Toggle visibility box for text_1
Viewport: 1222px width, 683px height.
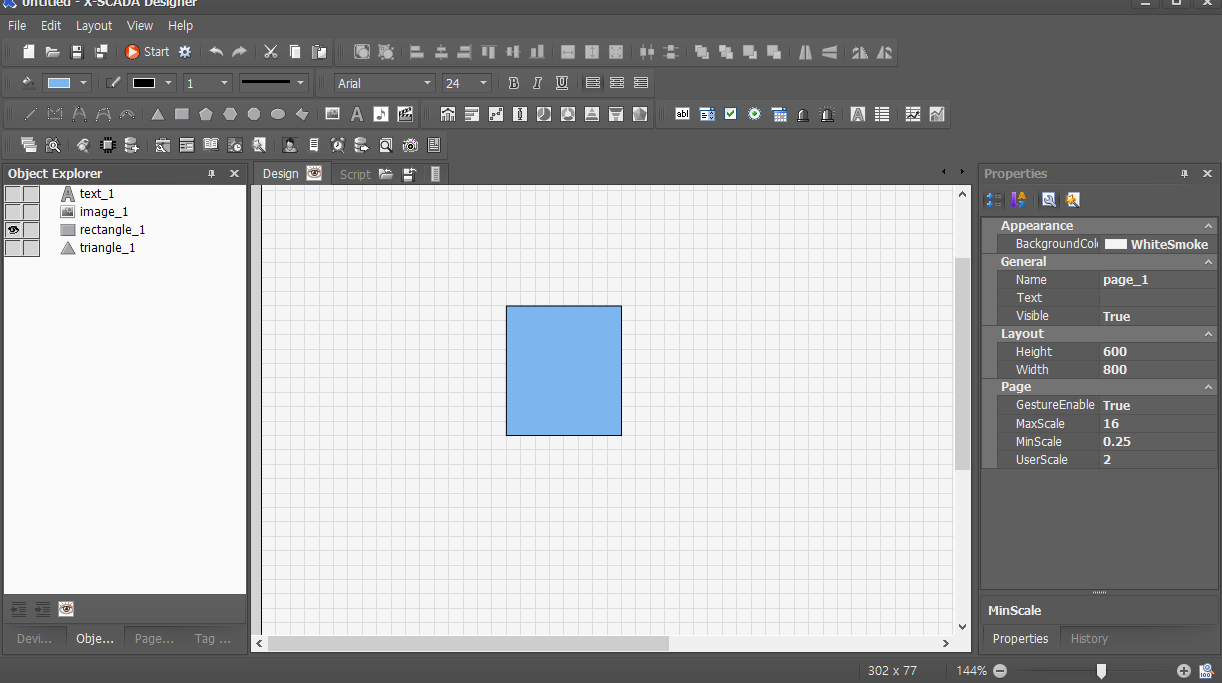tap(14, 194)
